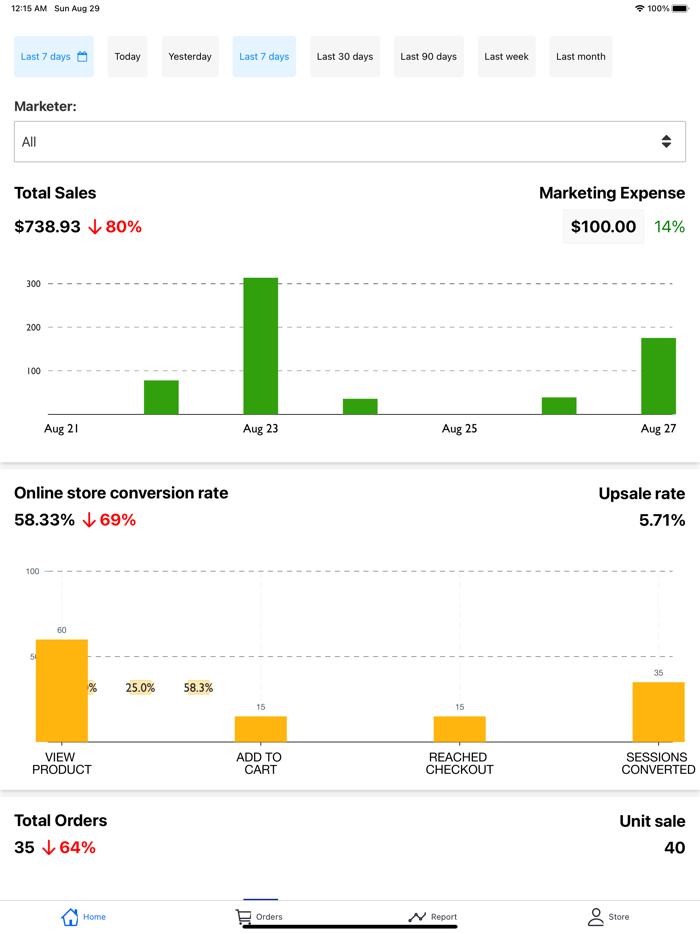
Task: Tap the status bar clock 12:15 AM
Action: 29,8
